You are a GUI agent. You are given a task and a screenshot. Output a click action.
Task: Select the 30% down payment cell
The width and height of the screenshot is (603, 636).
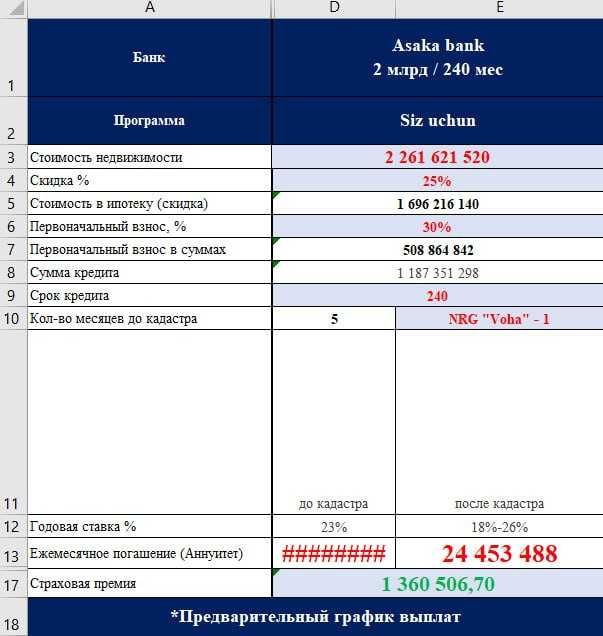[438, 226]
